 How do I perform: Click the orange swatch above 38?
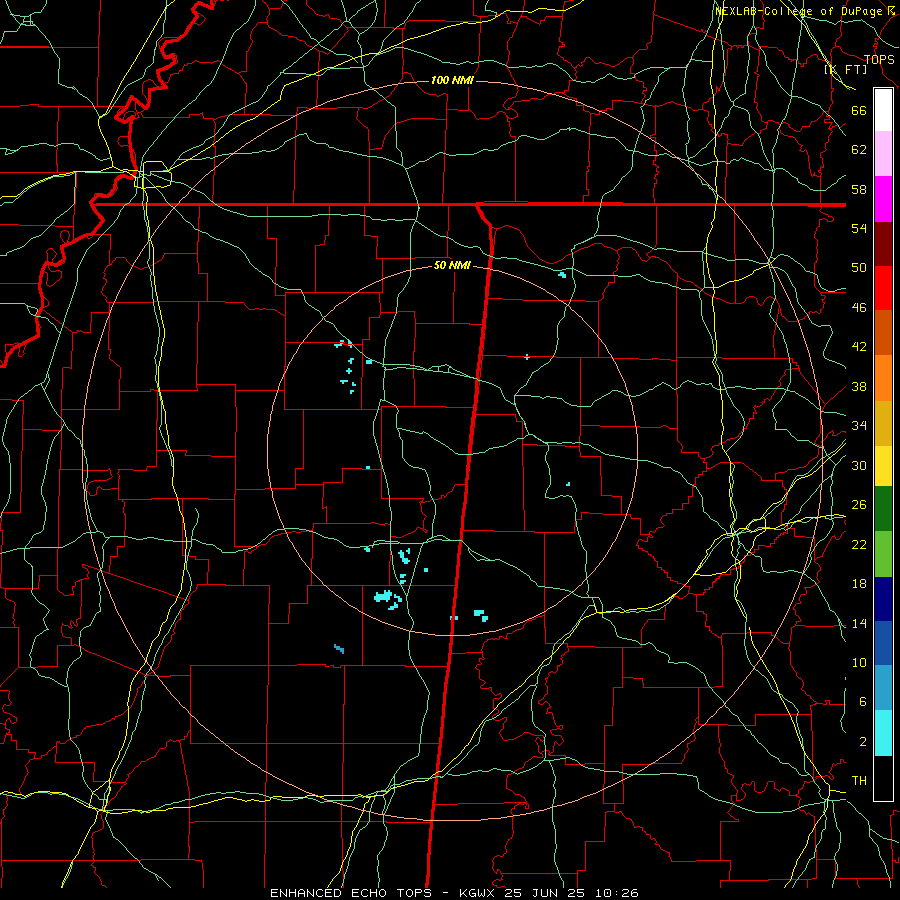click(x=883, y=378)
